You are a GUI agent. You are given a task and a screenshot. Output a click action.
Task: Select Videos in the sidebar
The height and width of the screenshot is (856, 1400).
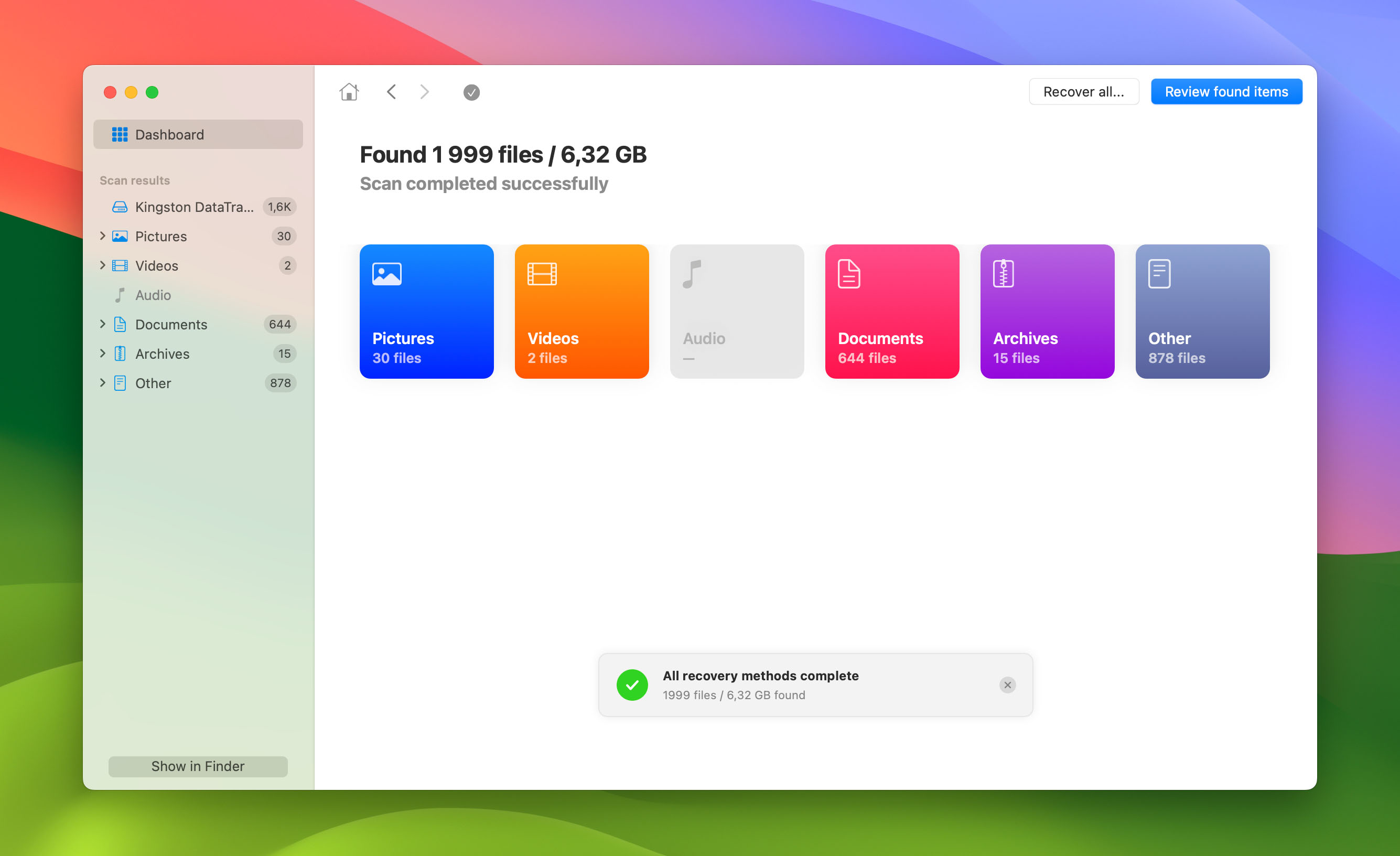point(198,265)
